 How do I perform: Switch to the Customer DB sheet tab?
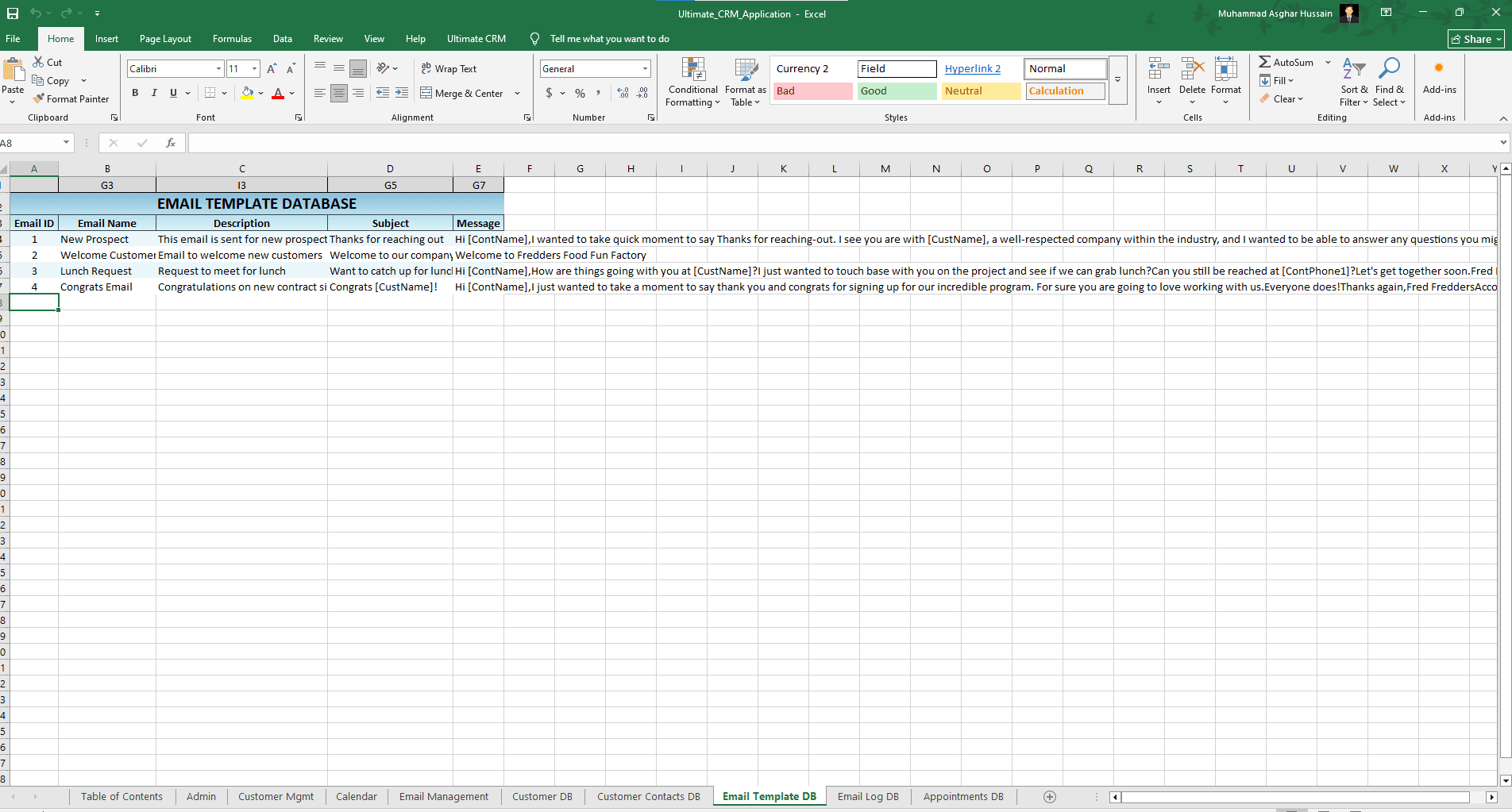542,797
